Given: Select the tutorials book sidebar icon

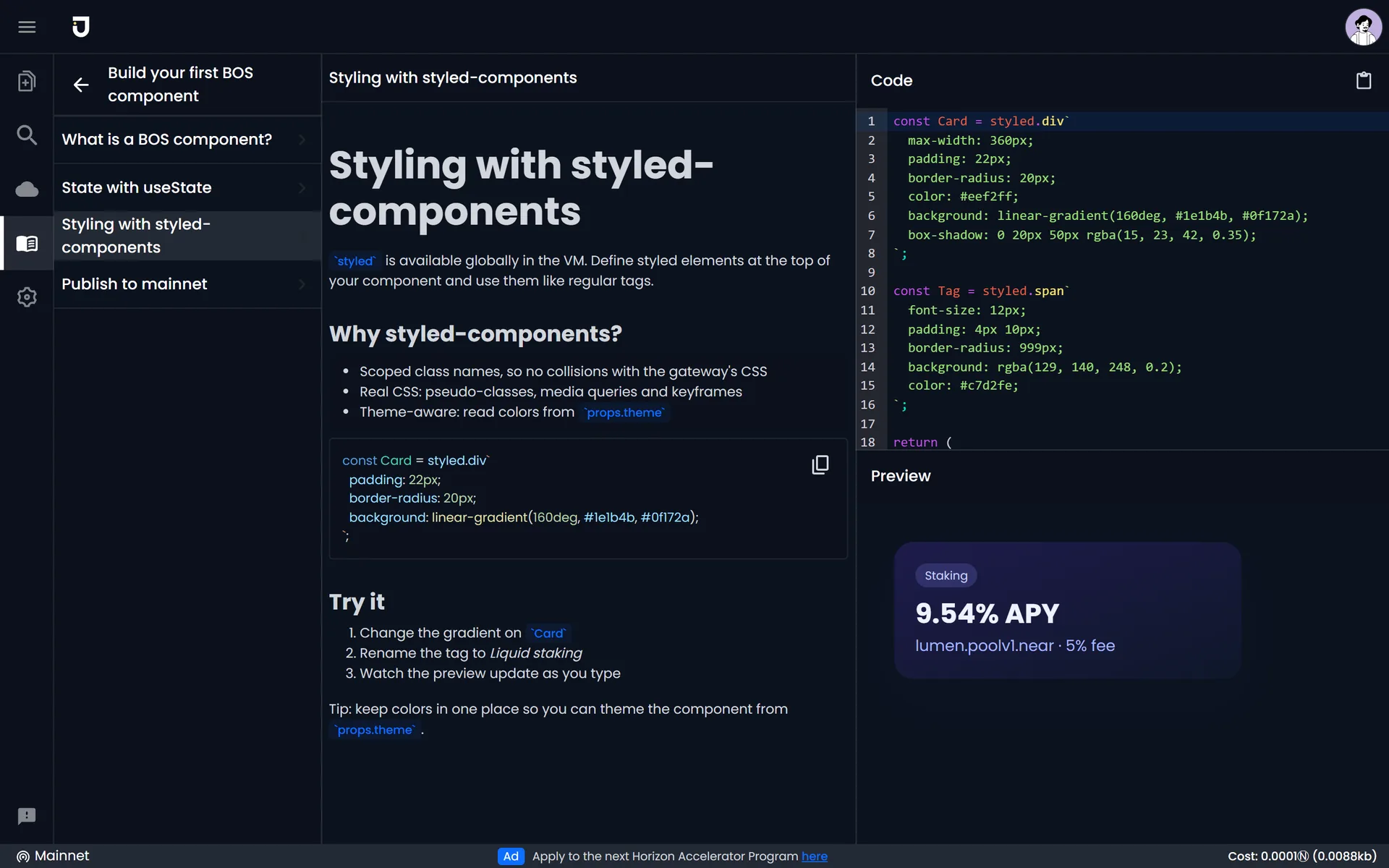Looking at the screenshot, I should pos(27,243).
